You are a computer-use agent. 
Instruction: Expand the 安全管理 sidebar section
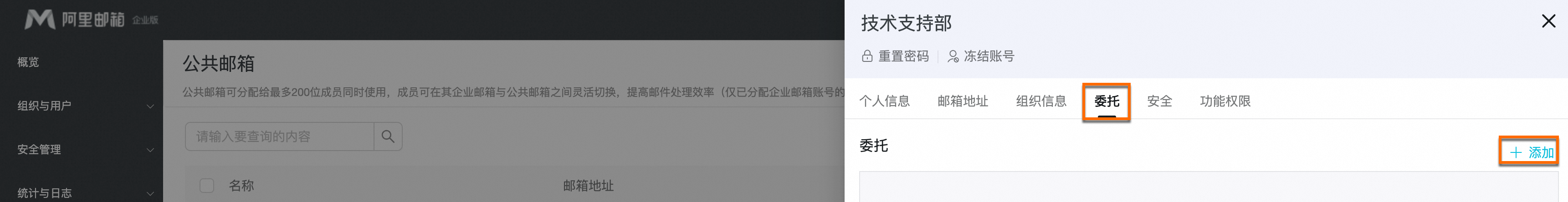pos(85,150)
